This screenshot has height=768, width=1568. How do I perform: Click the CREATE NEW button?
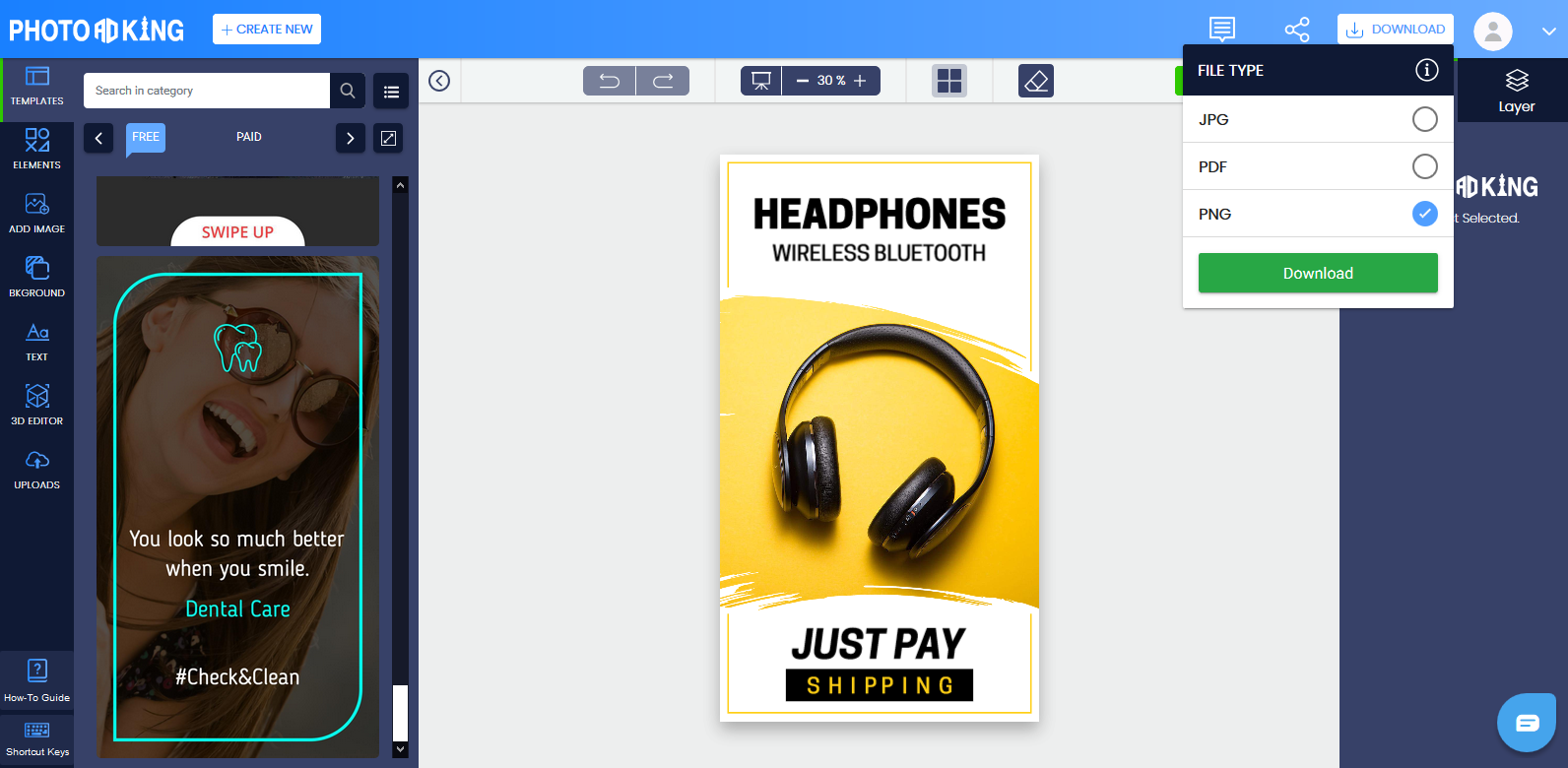[267, 30]
